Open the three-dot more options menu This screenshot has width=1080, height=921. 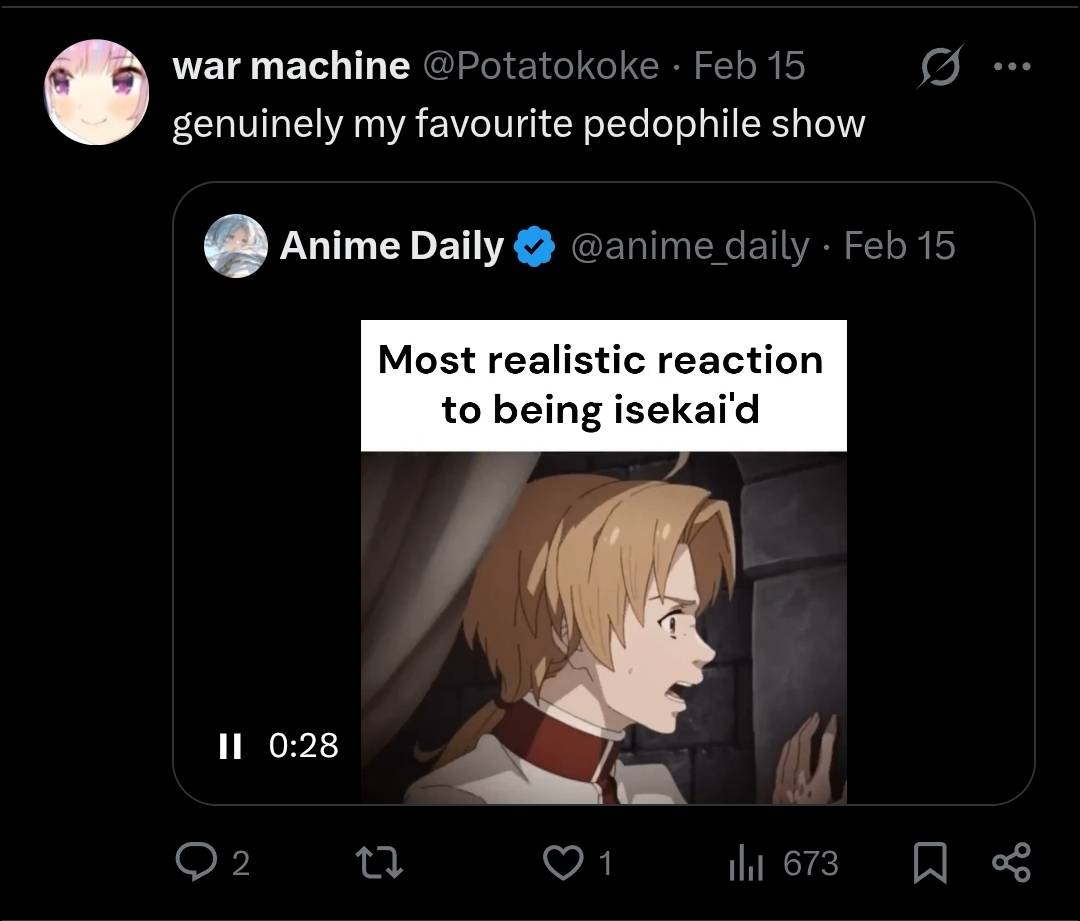click(x=1010, y=68)
